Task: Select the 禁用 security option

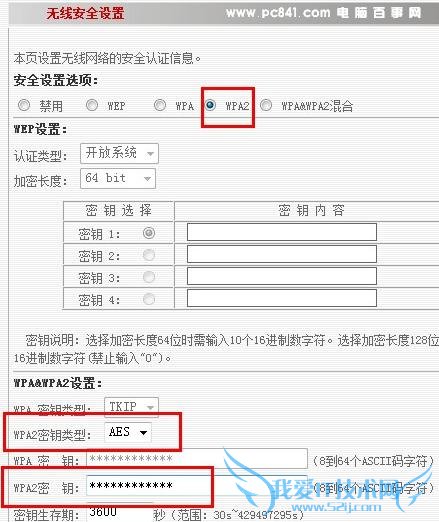Action: (x=24, y=105)
